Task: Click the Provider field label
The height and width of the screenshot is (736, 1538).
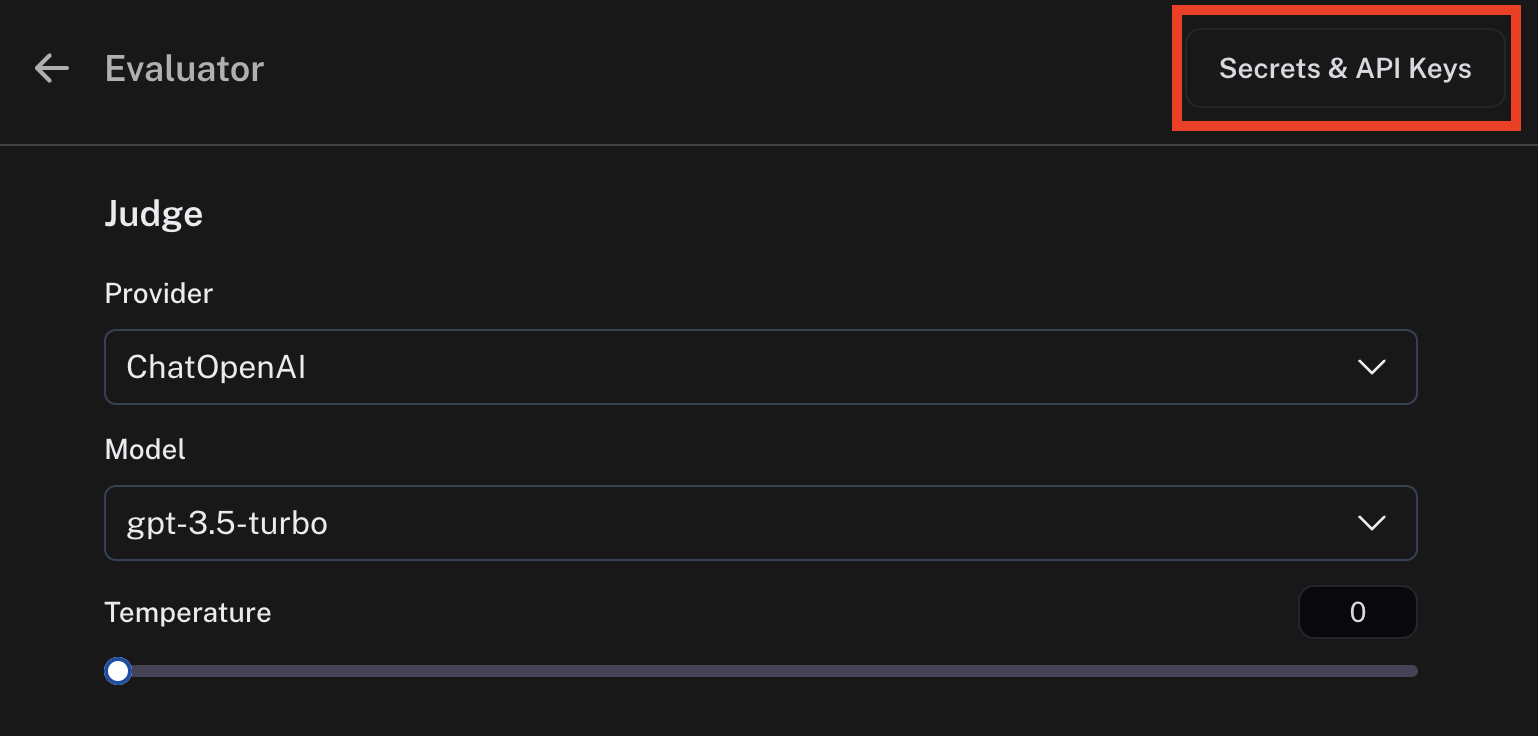Action: point(158,293)
